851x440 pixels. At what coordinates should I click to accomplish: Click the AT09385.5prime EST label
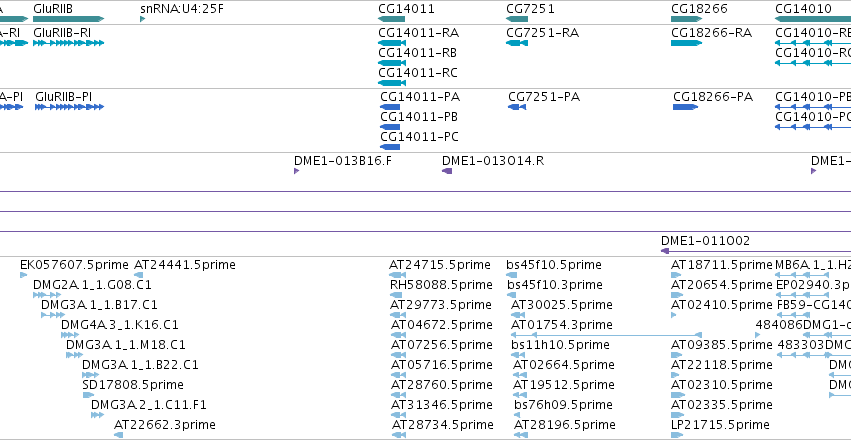point(722,345)
